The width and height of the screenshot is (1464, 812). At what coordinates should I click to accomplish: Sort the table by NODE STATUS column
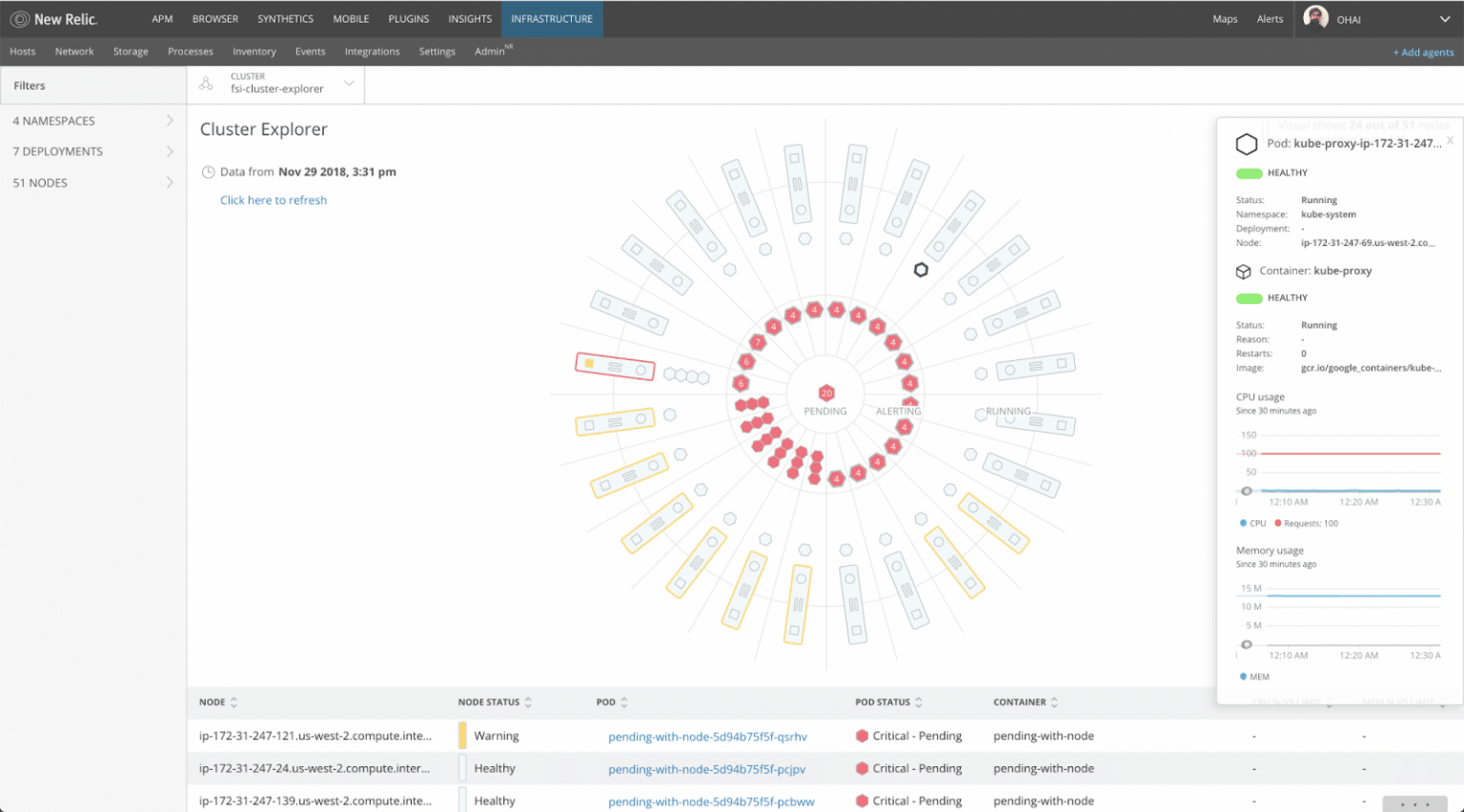click(495, 702)
